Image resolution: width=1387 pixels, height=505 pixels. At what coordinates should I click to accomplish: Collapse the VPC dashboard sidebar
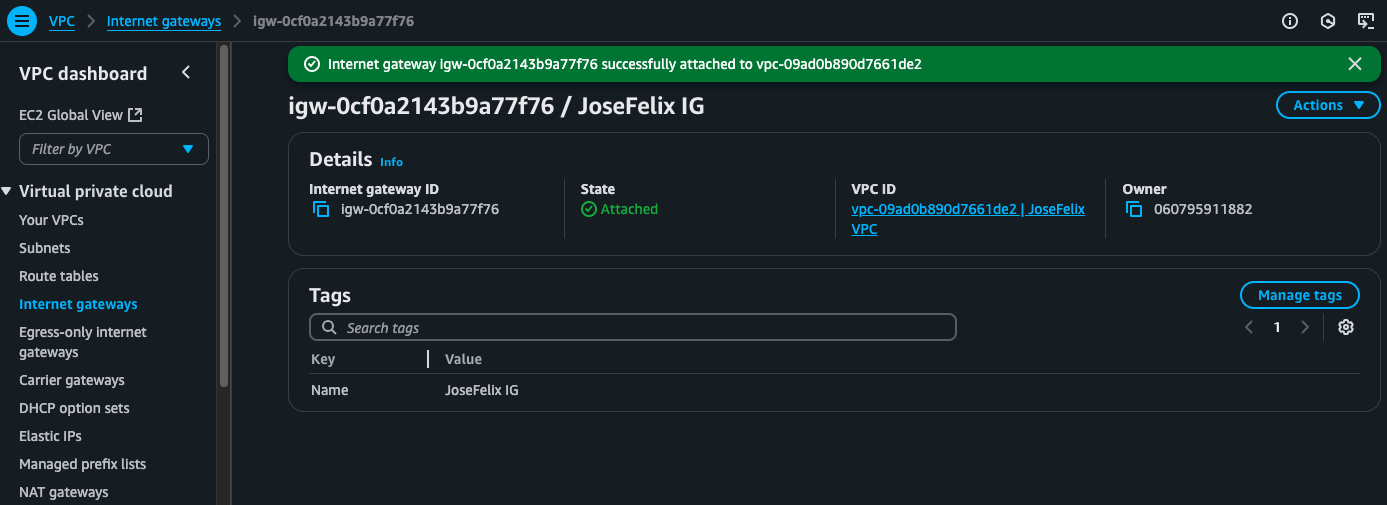click(x=186, y=72)
